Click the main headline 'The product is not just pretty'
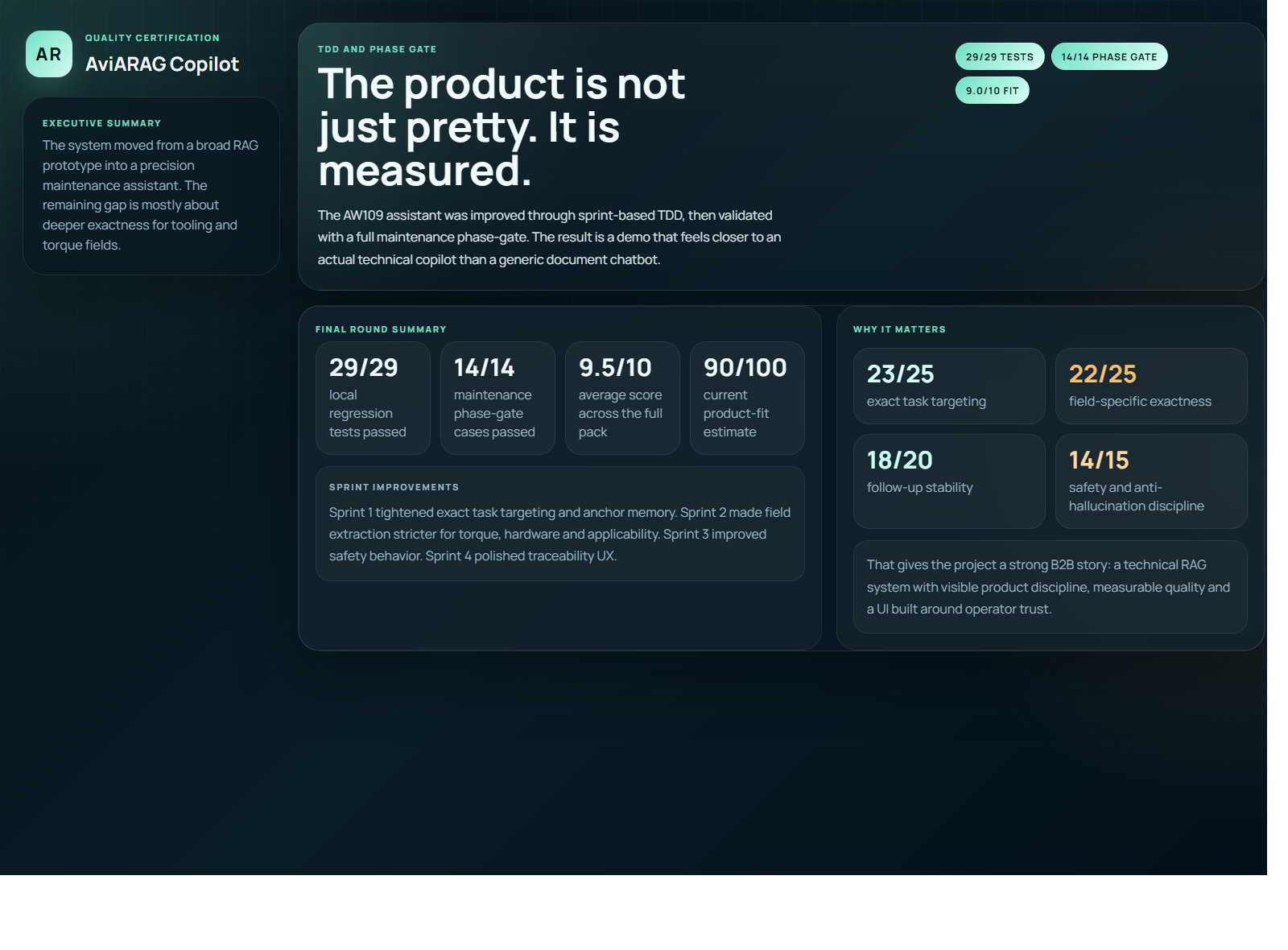This screenshot has width=1288, height=950. (502, 127)
